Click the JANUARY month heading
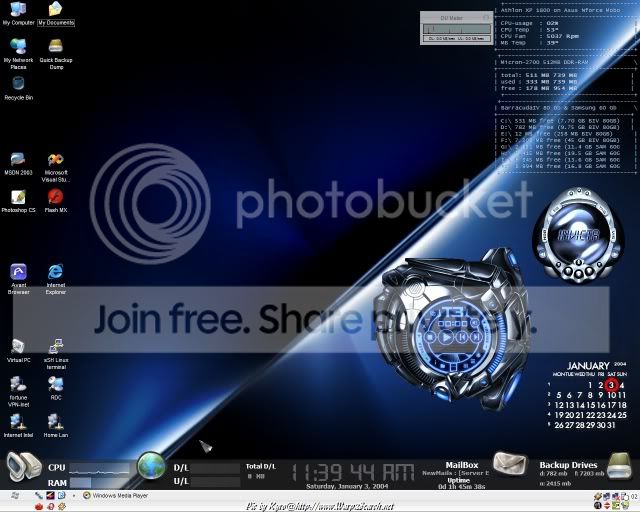 pyautogui.click(x=588, y=366)
